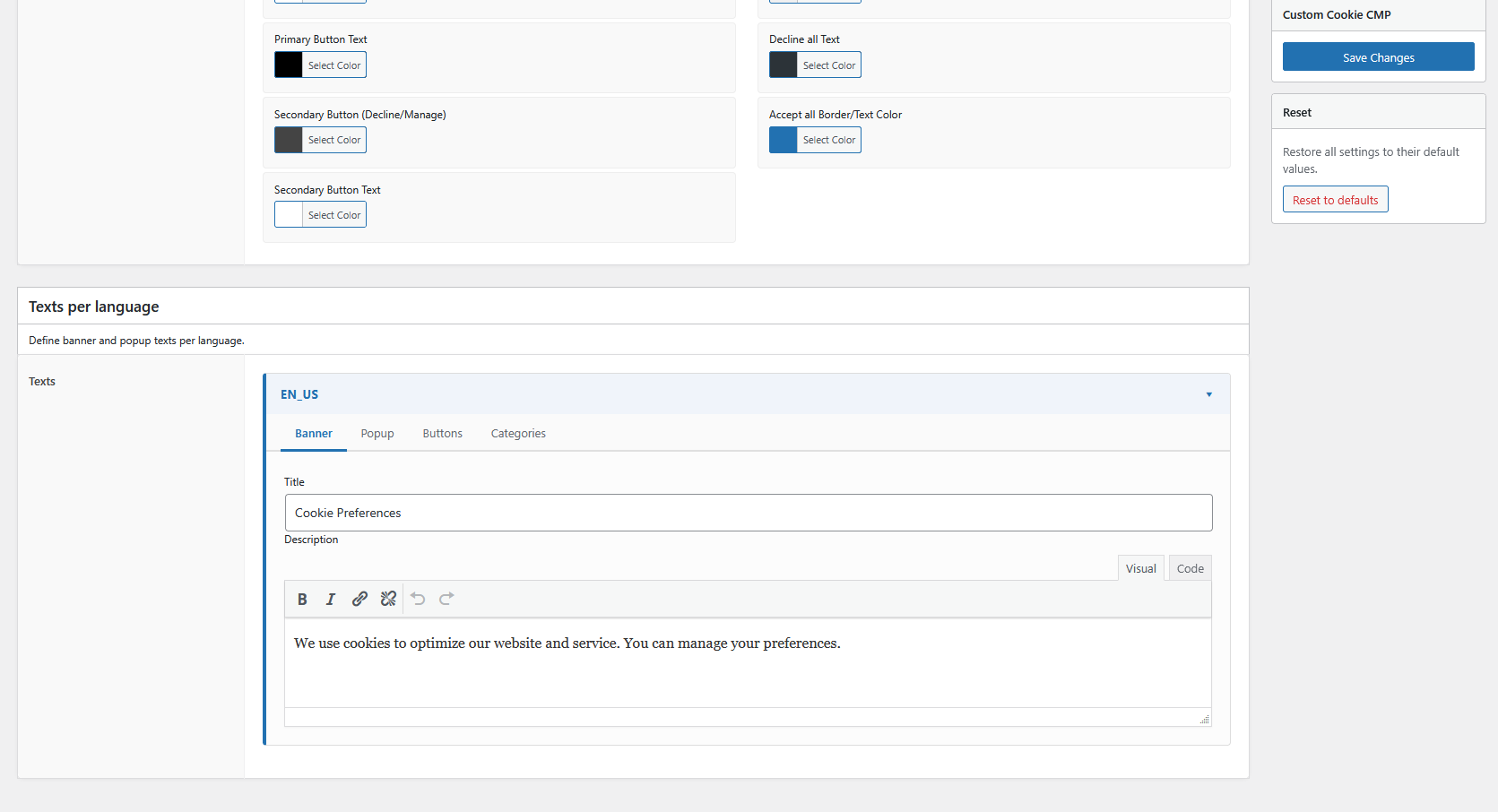Click inside the banner Title field
The width and height of the screenshot is (1498, 812).
tap(749, 513)
